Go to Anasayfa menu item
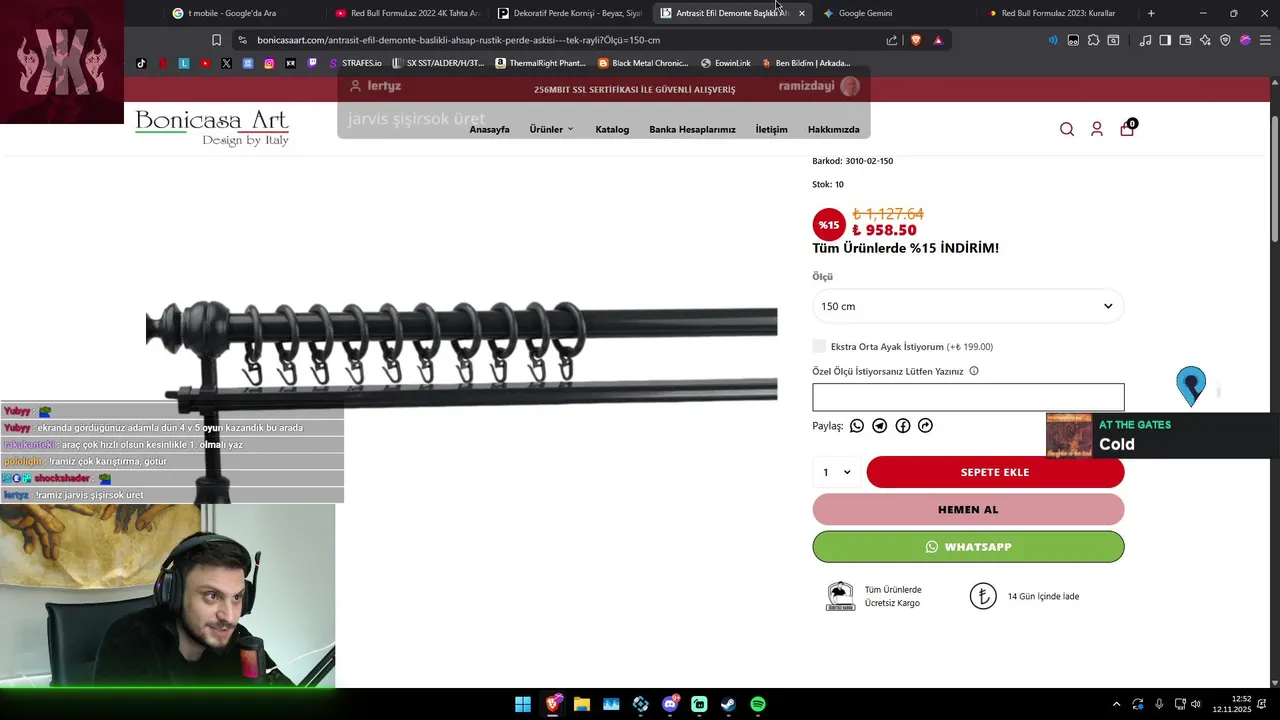Viewport: 1280px width, 720px height. point(489,129)
